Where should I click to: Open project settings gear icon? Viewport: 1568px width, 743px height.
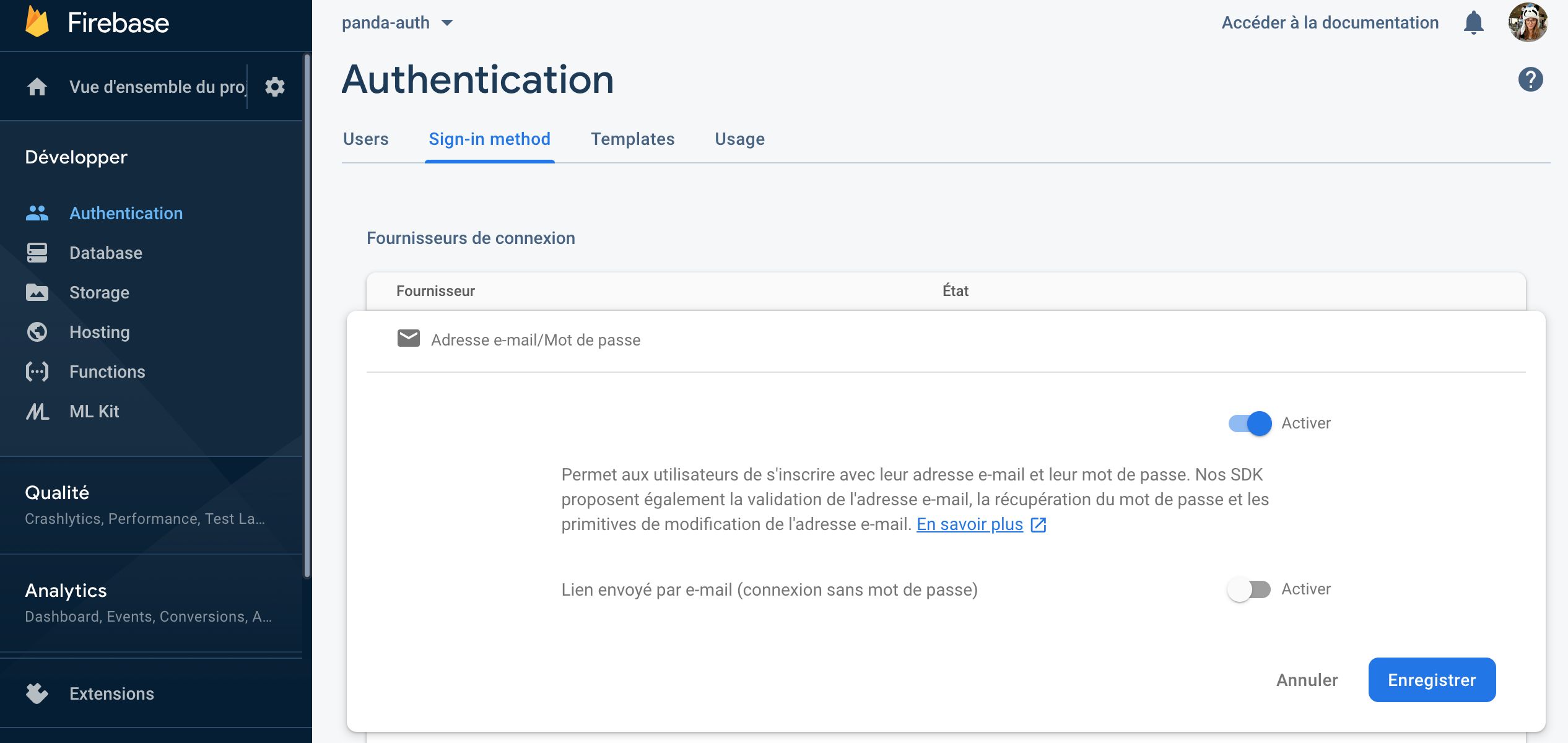coord(275,86)
